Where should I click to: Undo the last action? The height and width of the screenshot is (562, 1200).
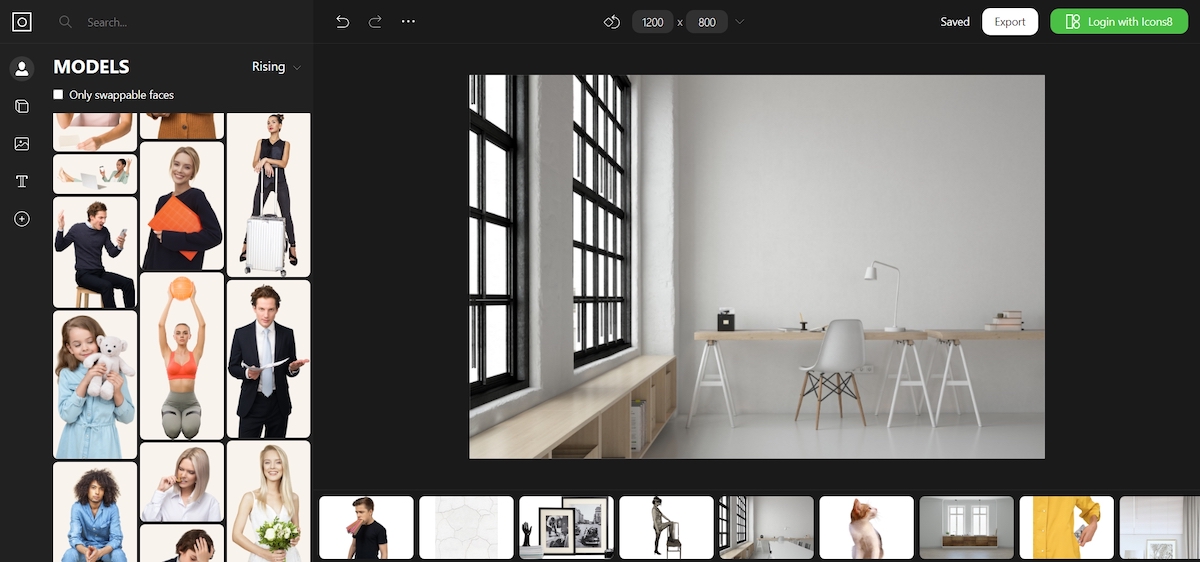click(343, 21)
